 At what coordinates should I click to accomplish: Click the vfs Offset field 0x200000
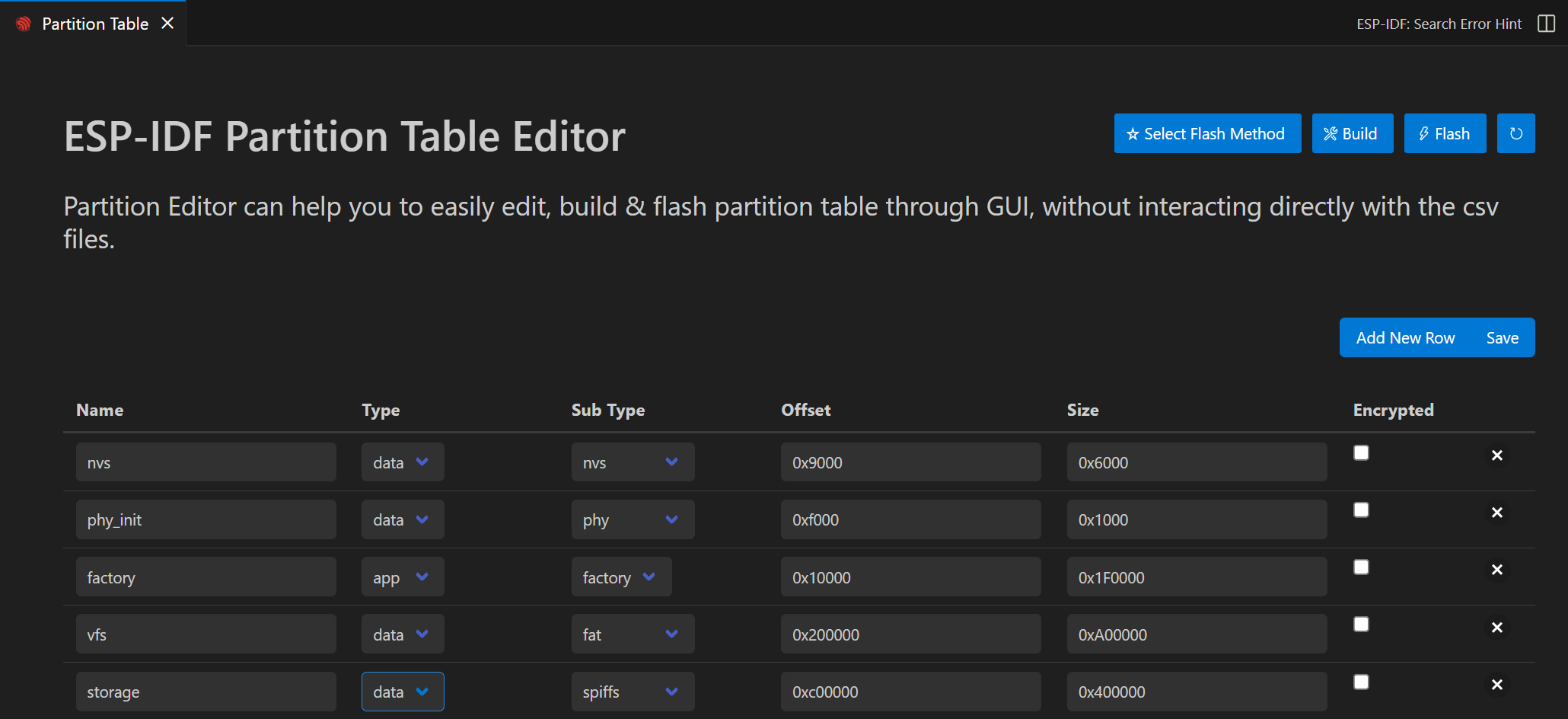(x=910, y=634)
